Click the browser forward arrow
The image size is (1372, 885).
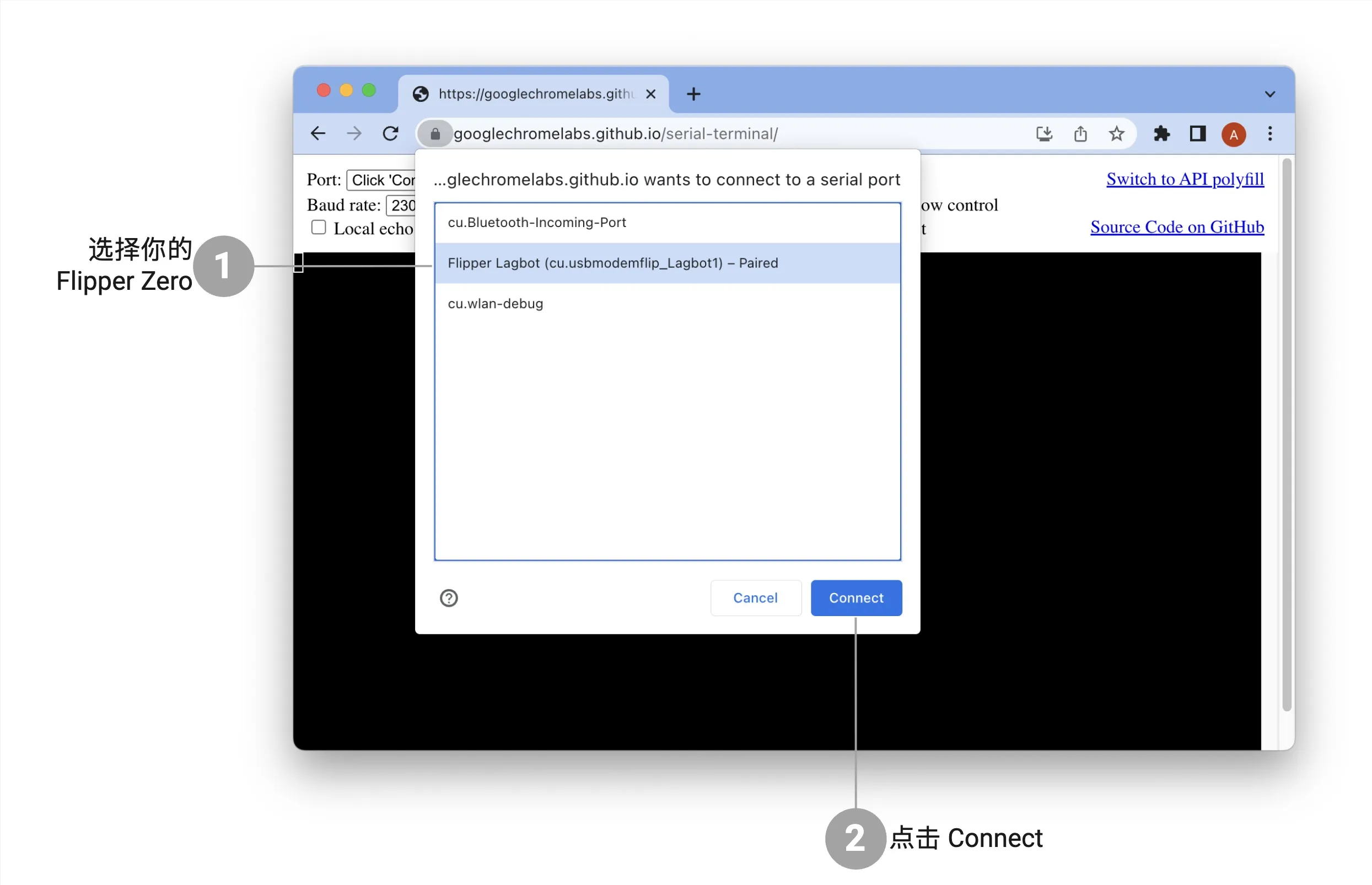tap(354, 134)
